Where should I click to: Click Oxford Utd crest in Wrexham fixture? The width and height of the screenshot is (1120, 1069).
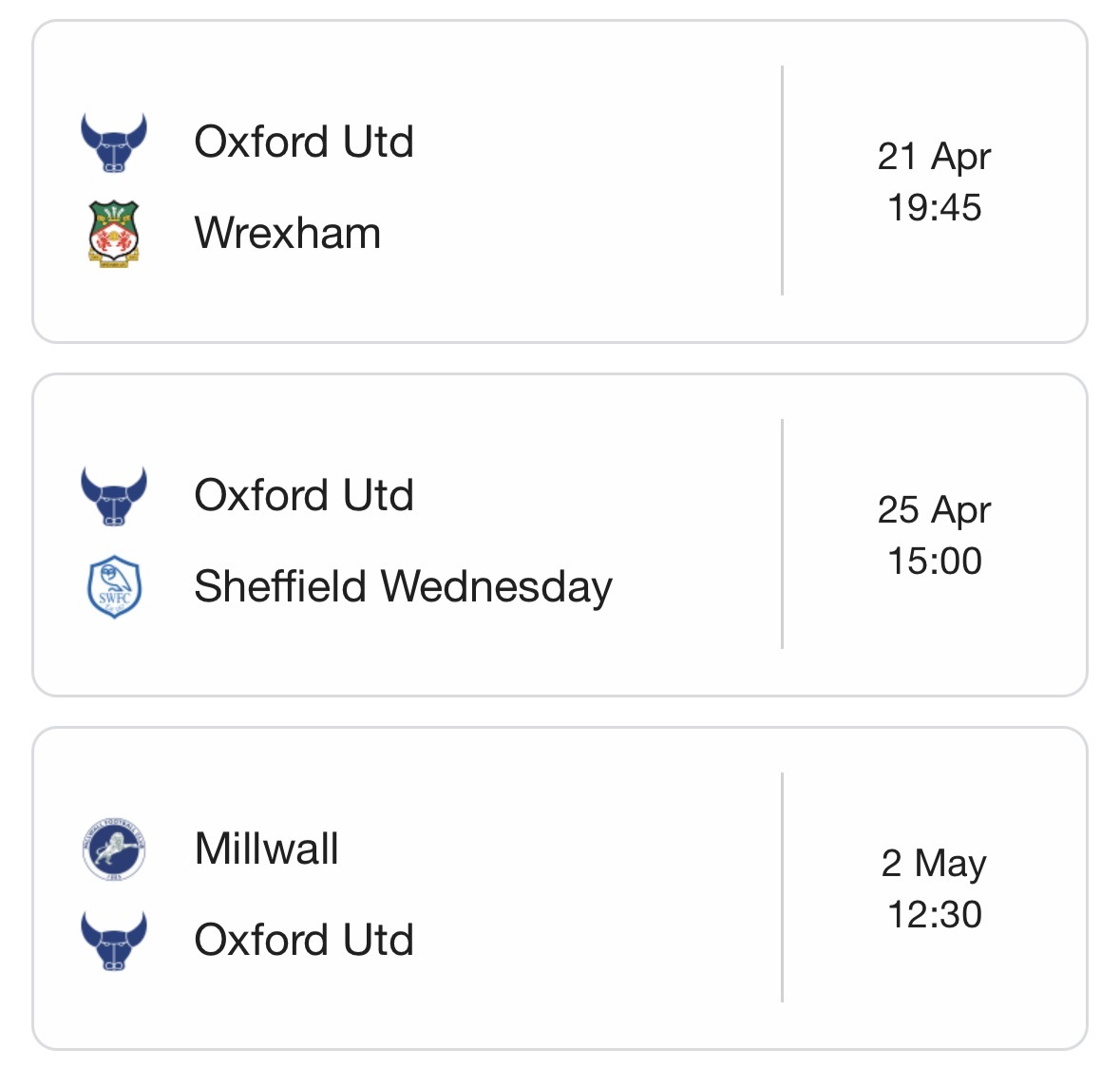click(x=114, y=143)
